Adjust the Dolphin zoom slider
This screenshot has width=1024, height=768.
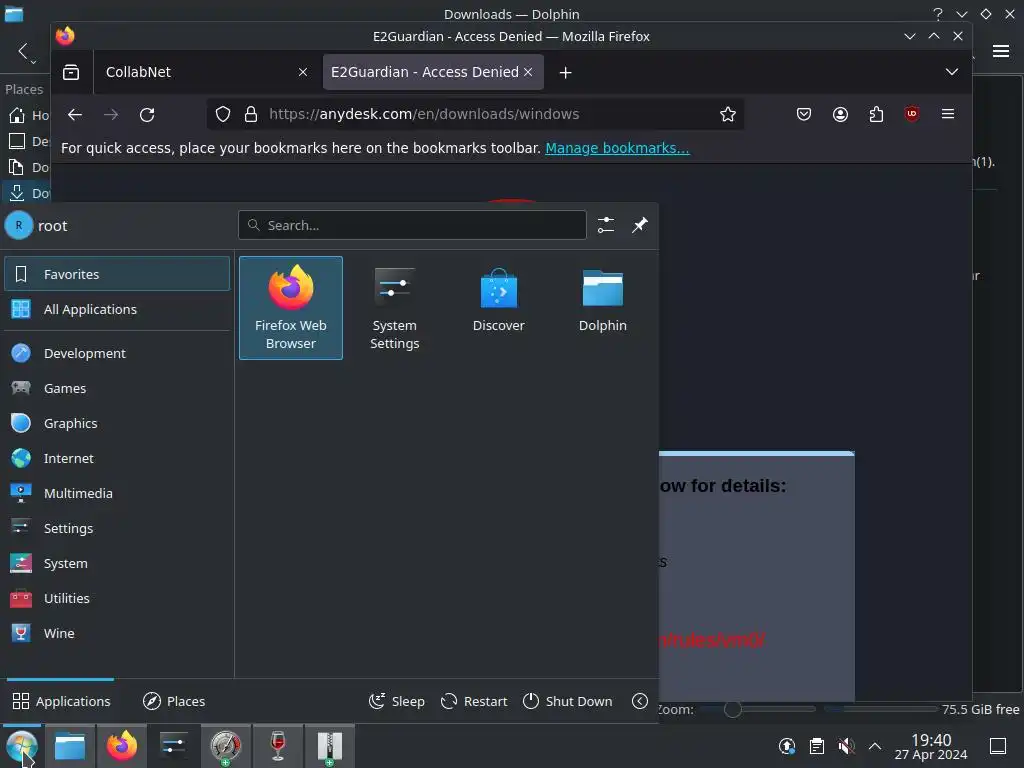coord(733,709)
